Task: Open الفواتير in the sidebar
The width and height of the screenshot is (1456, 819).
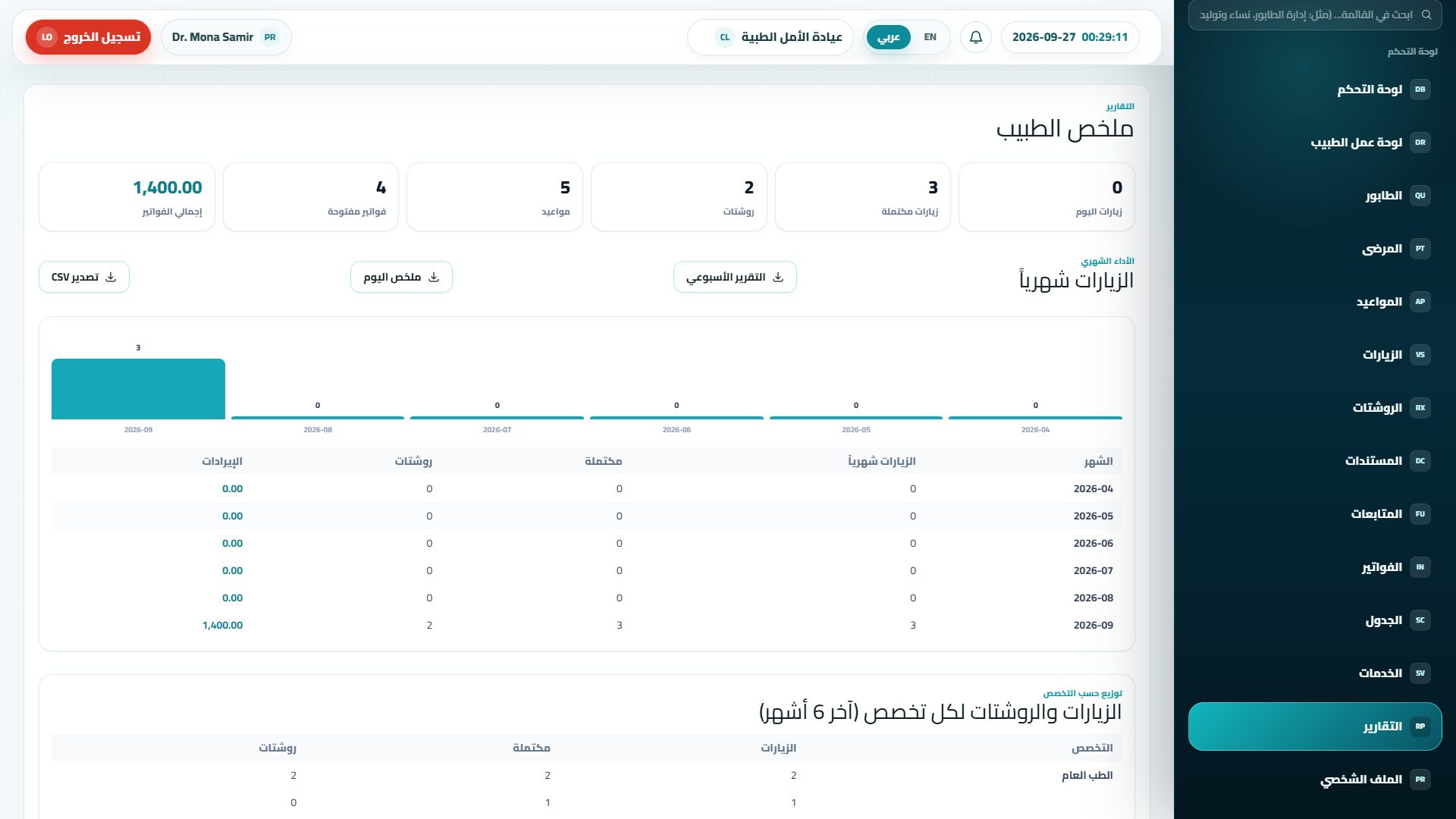Action: point(1315,567)
